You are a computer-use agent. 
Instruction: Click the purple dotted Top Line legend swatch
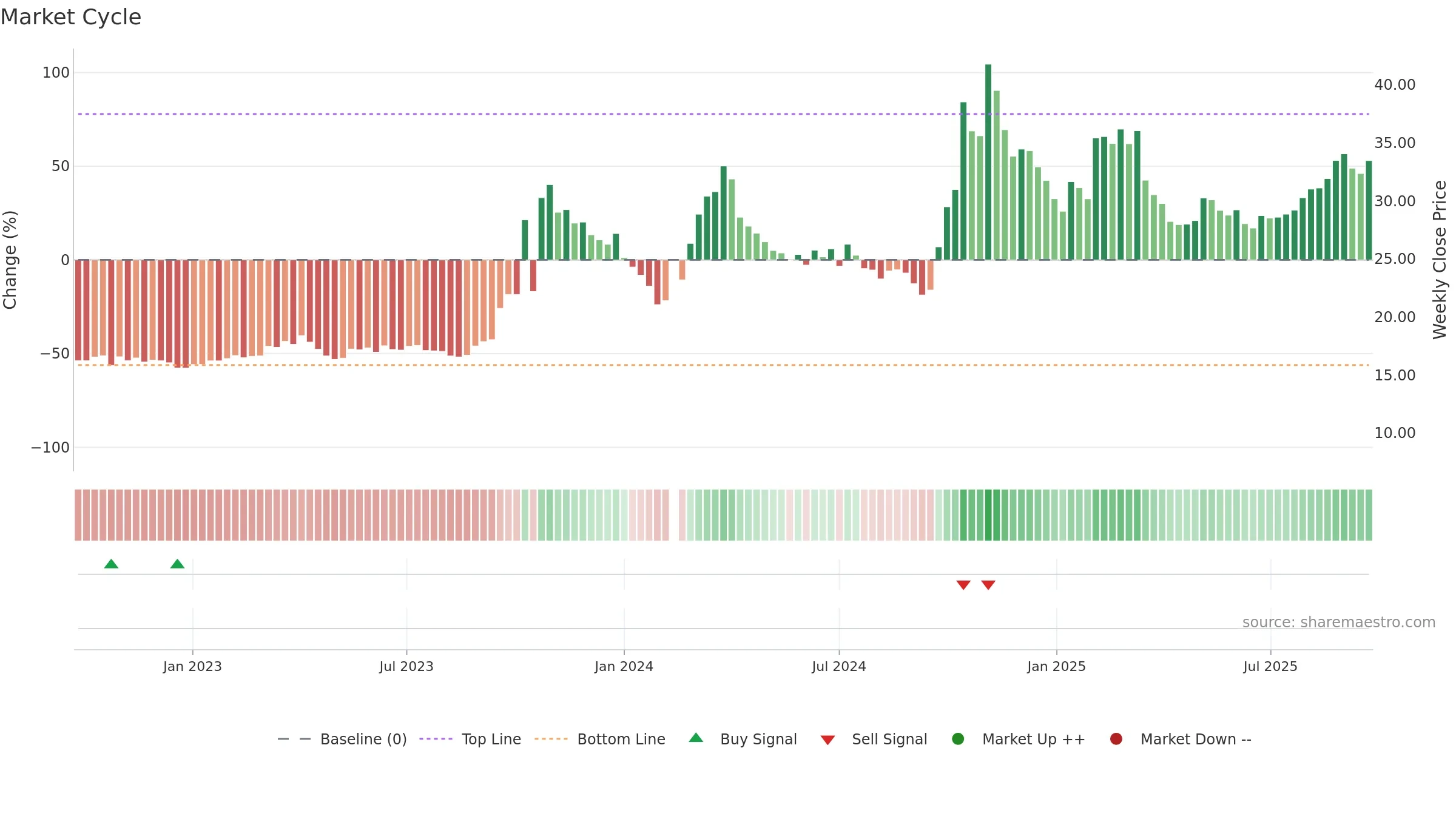[x=436, y=739]
